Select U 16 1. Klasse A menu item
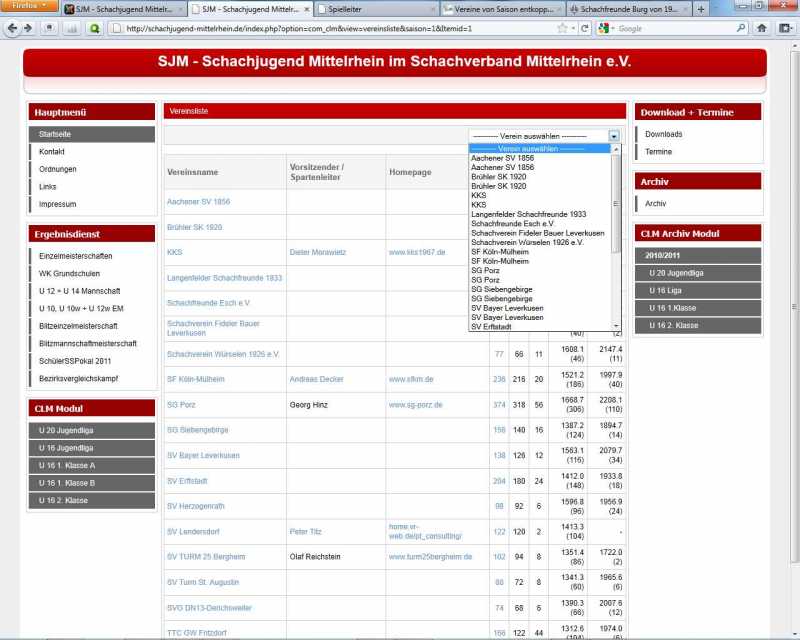Image resolution: width=800 pixels, height=640 pixels. tap(67, 465)
